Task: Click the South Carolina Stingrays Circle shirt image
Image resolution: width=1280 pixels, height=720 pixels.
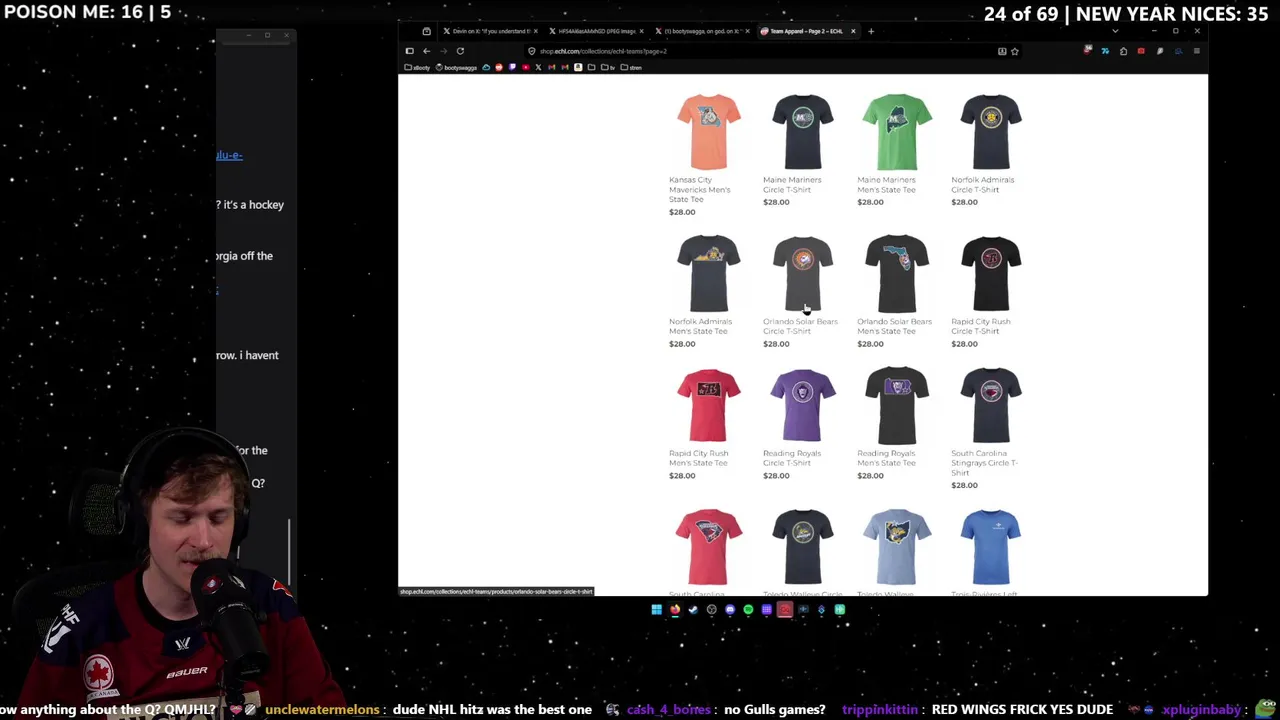Action: point(991,405)
